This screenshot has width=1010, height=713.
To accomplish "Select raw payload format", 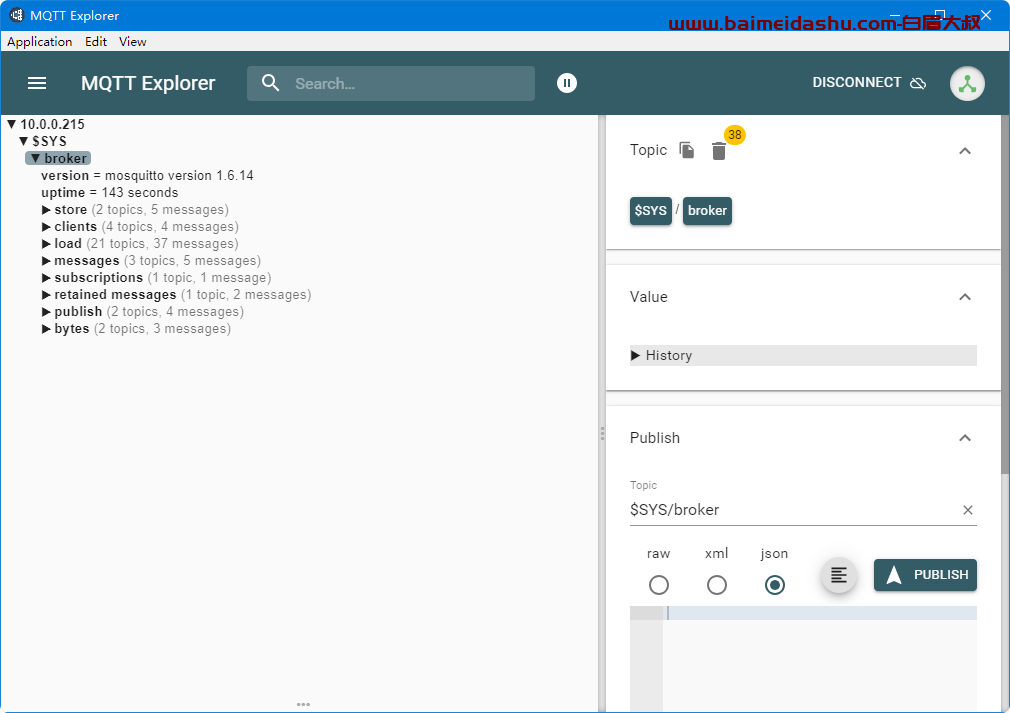I will 658,585.
